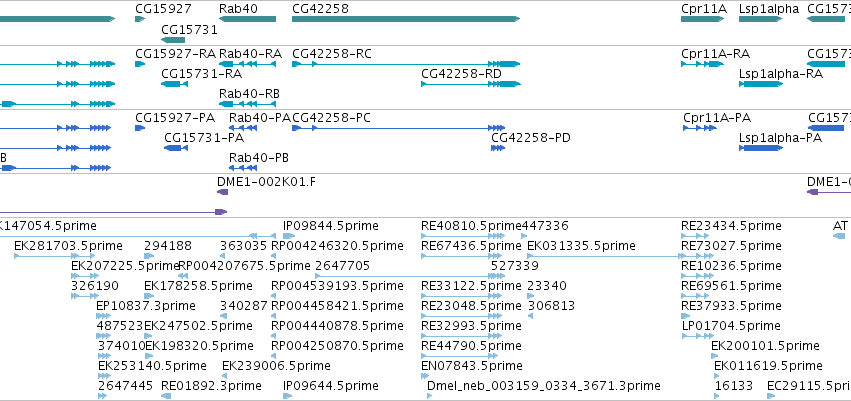The width and height of the screenshot is (851, 401).
Task: Click the Dmel_neb_003159_0334_3671.3prime label
Action: click(x=544, y=386)
